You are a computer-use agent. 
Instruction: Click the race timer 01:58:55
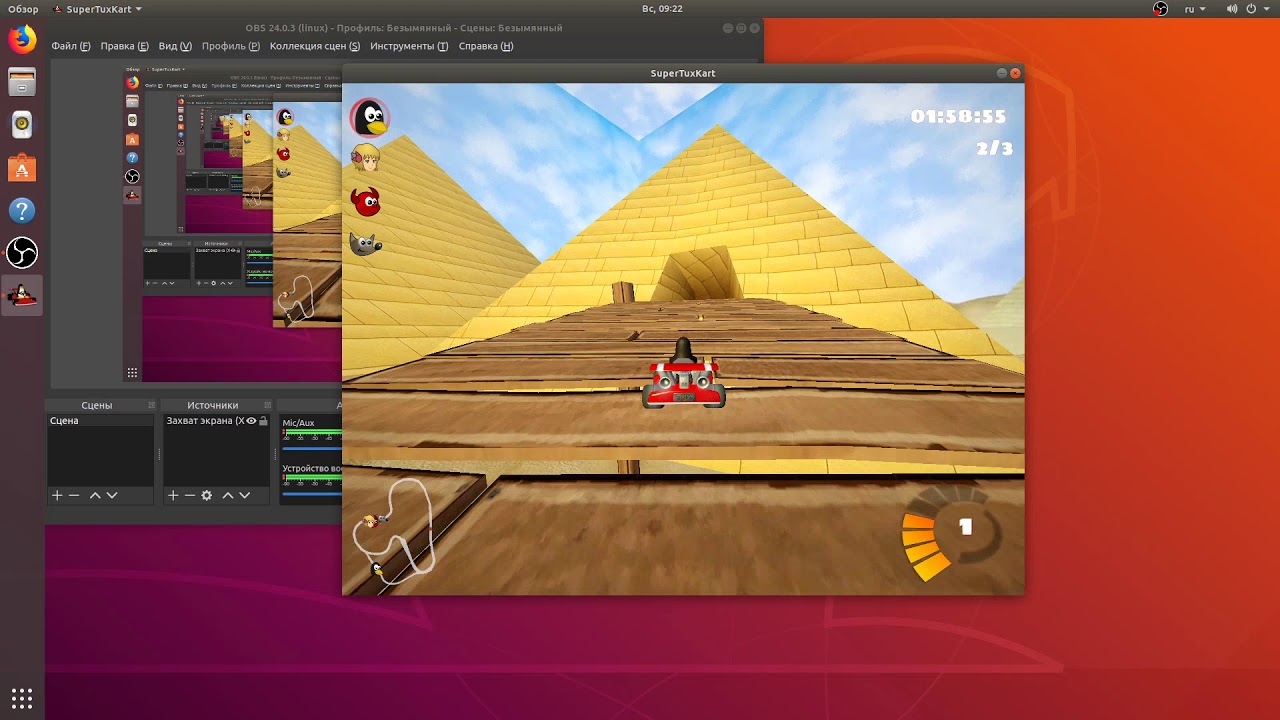(x=958, y=117)
